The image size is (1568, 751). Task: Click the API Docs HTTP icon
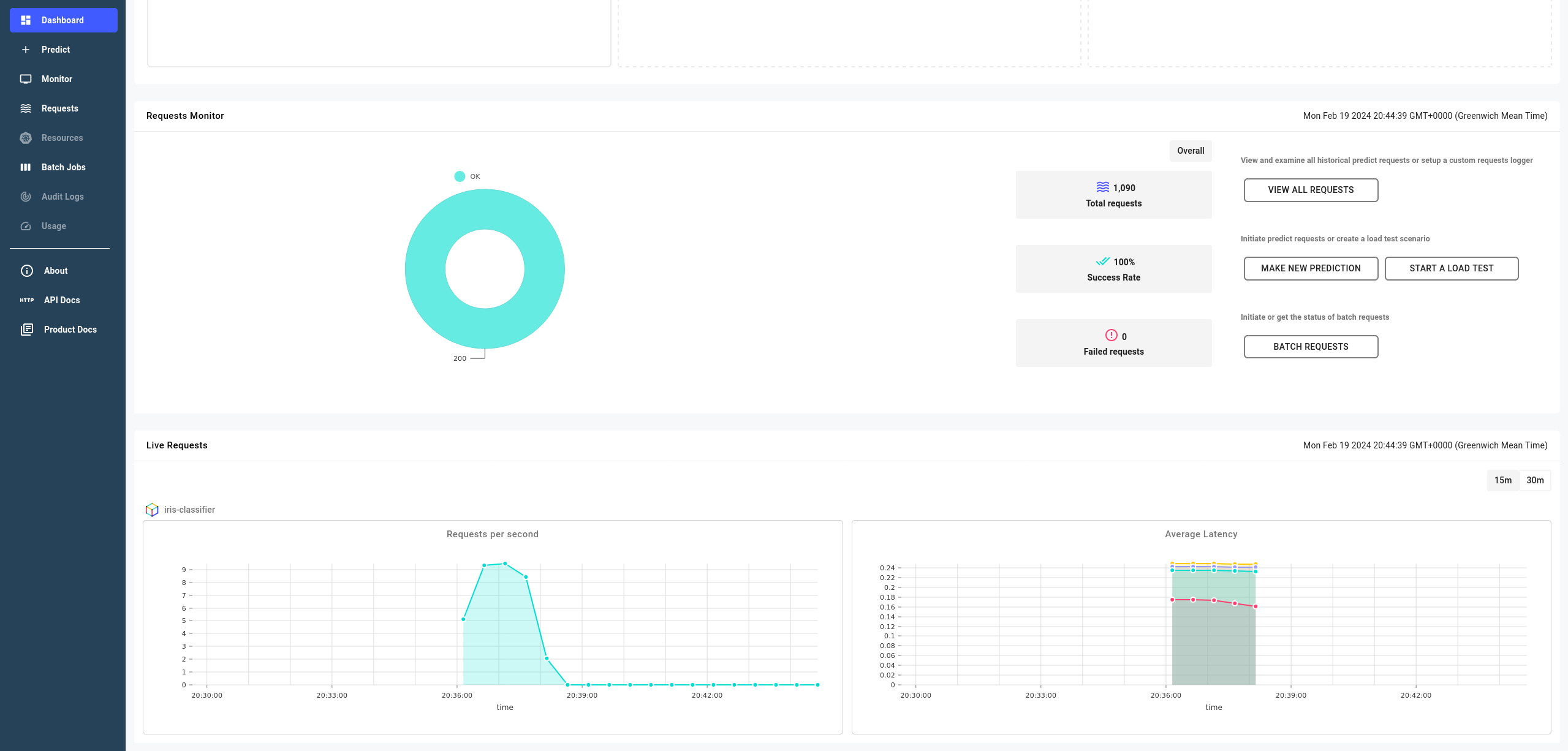coord(27,300)
